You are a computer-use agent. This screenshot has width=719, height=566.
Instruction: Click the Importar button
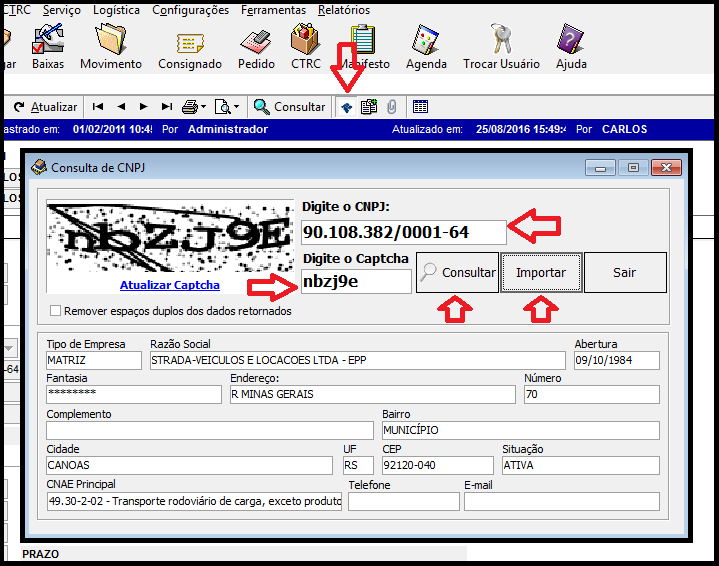pos(541,272)
